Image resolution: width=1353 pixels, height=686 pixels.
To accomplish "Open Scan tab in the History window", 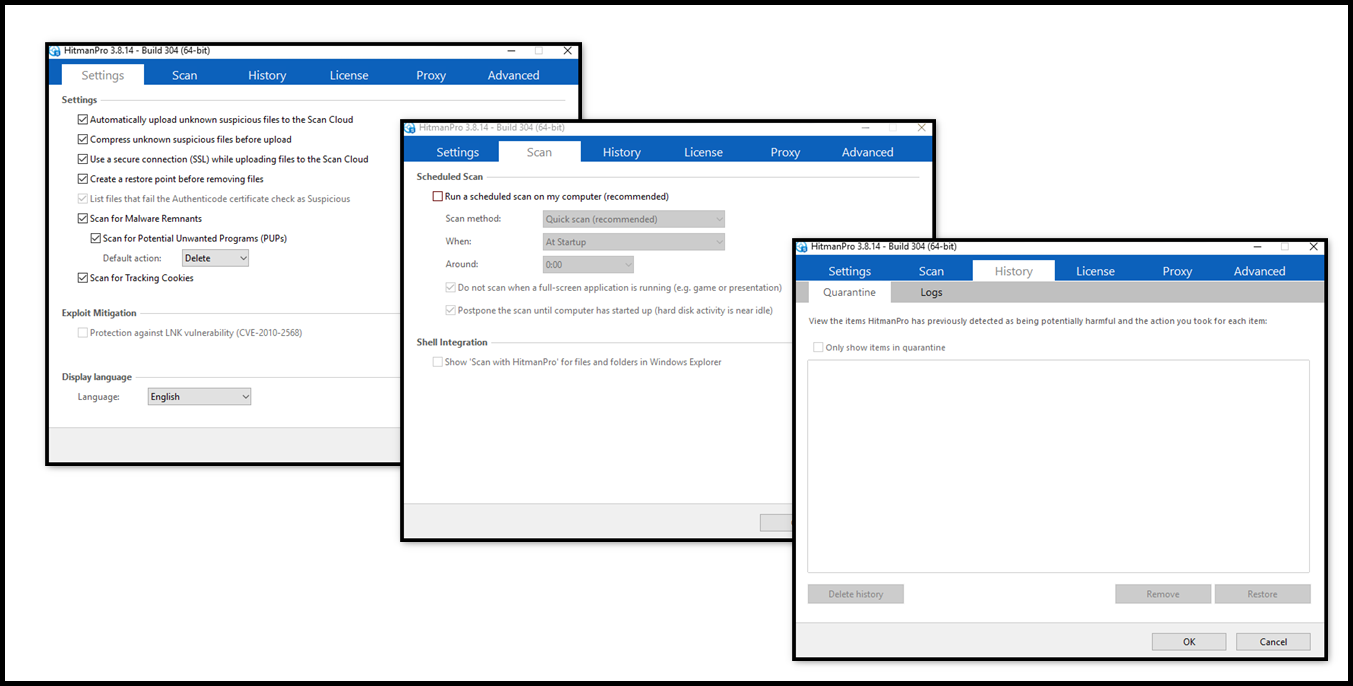I will pyautogui.click(x=932, y=271).
